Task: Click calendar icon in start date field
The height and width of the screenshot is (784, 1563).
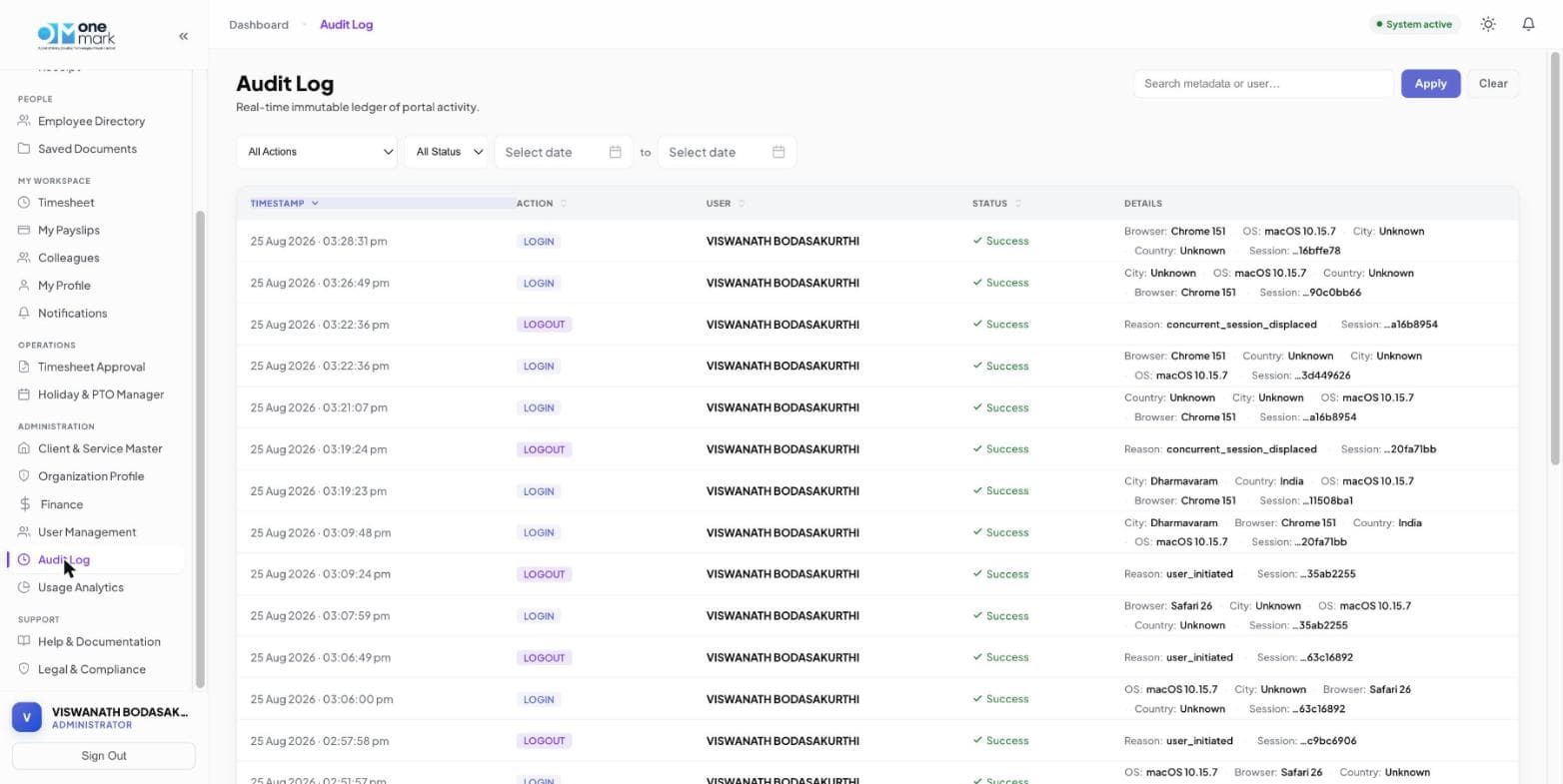Action: [x=616, y=152]
